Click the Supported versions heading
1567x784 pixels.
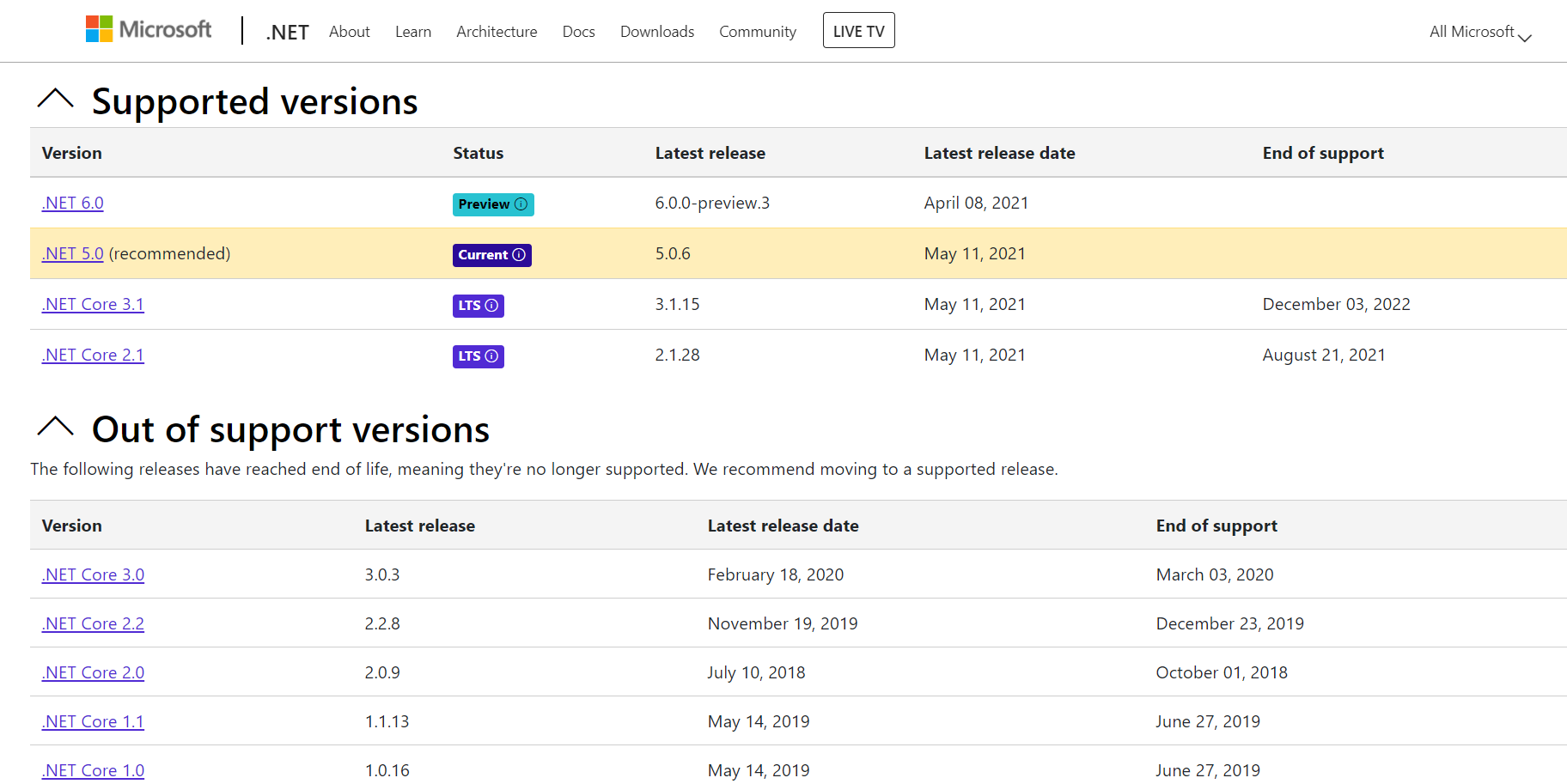click(254, 101)
